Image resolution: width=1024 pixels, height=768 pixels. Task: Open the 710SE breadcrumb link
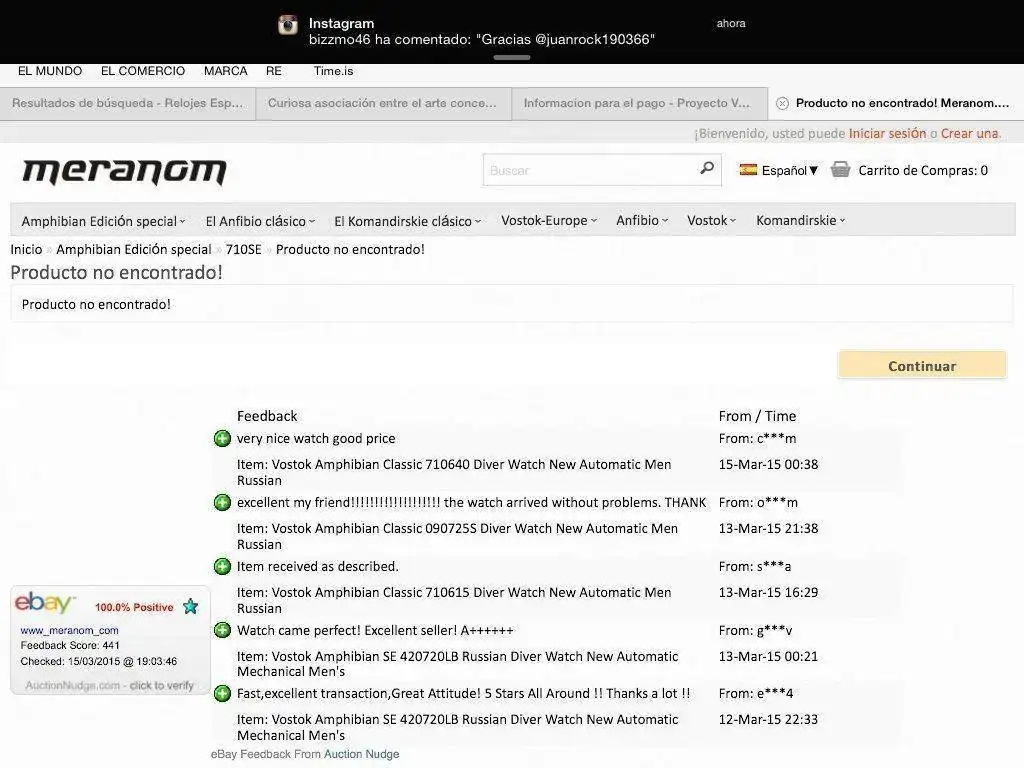243,249
